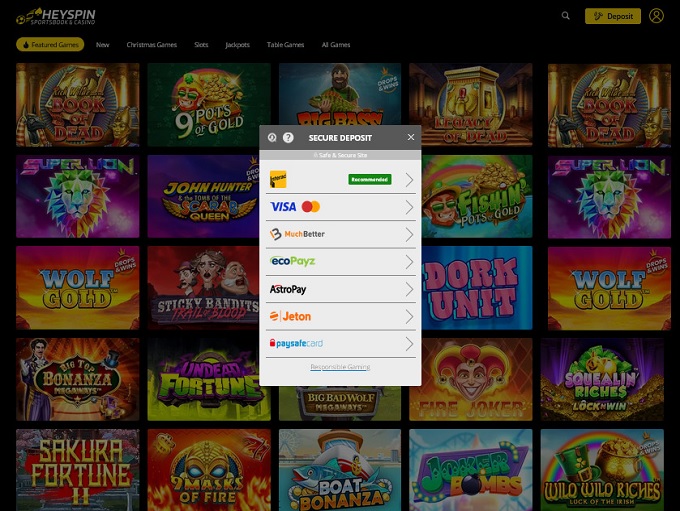Open the user account profile icon
Viewport: 680px width, 511px height.
[656, 16]
